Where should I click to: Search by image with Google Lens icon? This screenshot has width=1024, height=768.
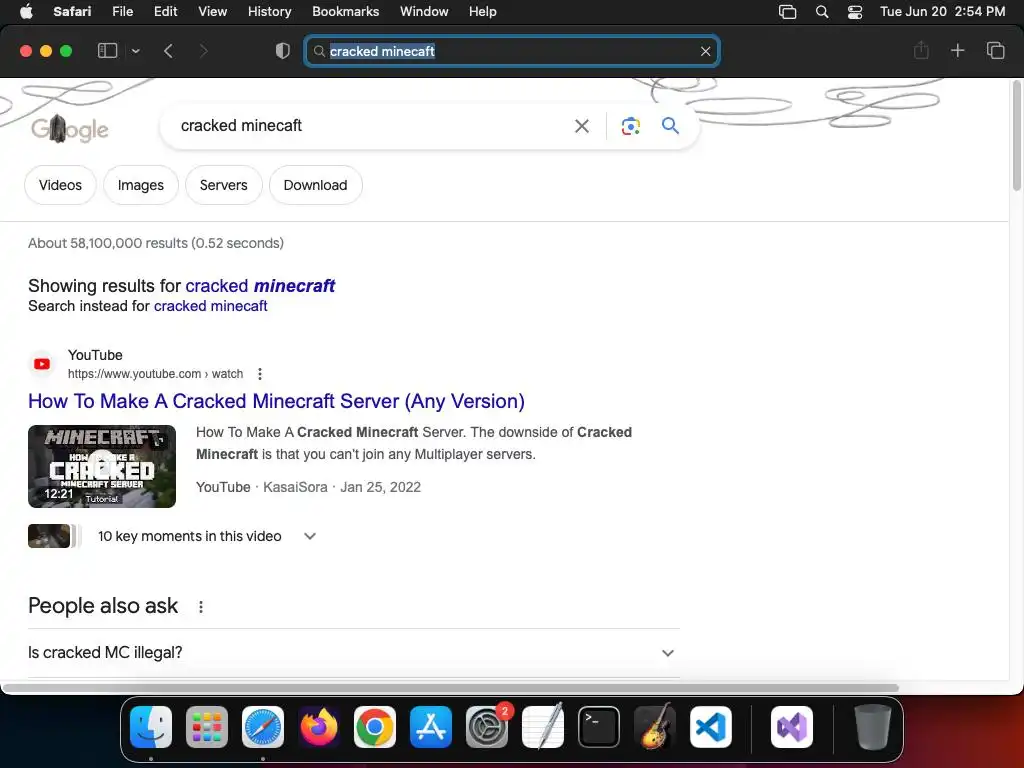pos(630,126)
